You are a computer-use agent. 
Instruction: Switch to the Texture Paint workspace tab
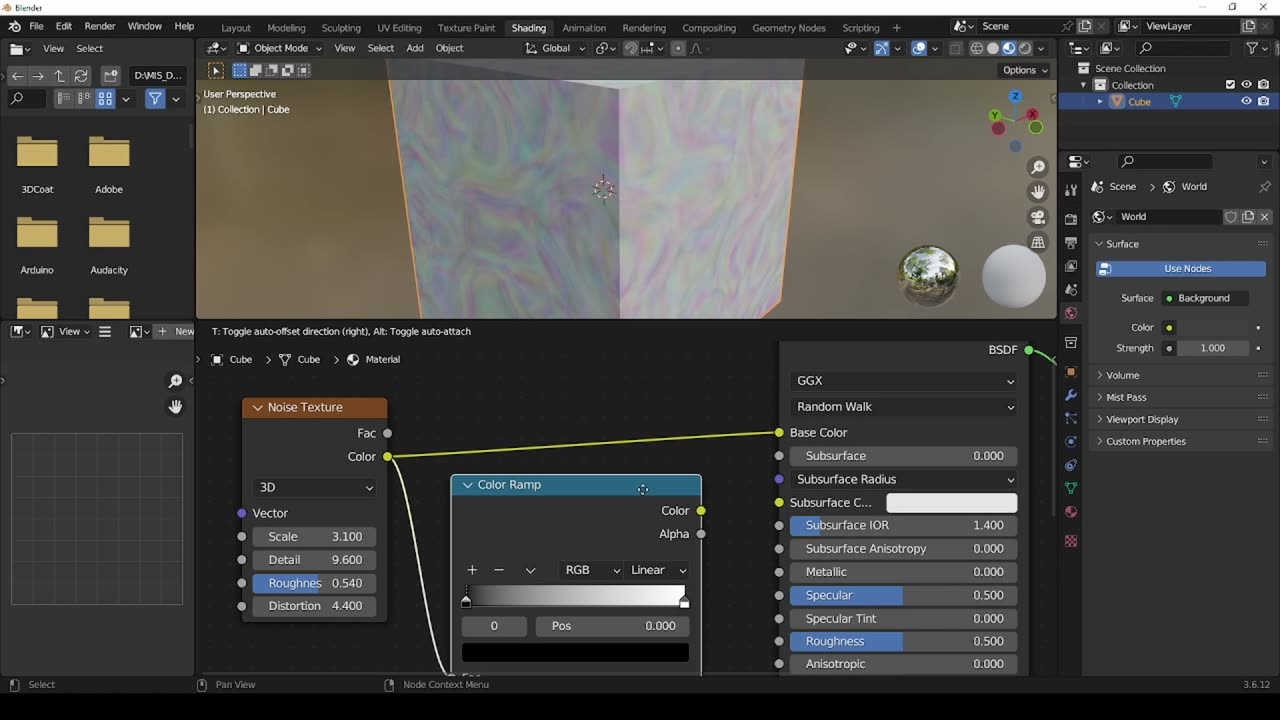466,28
